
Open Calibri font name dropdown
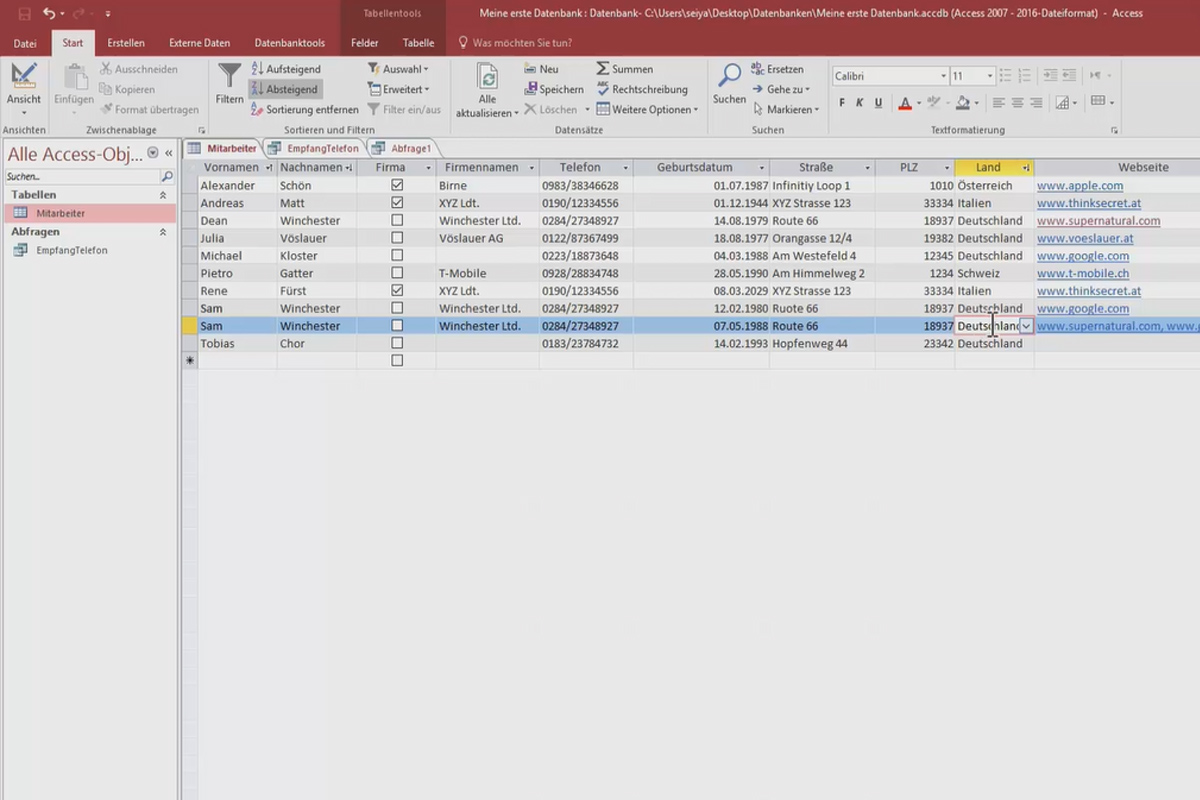coord(943,76)
